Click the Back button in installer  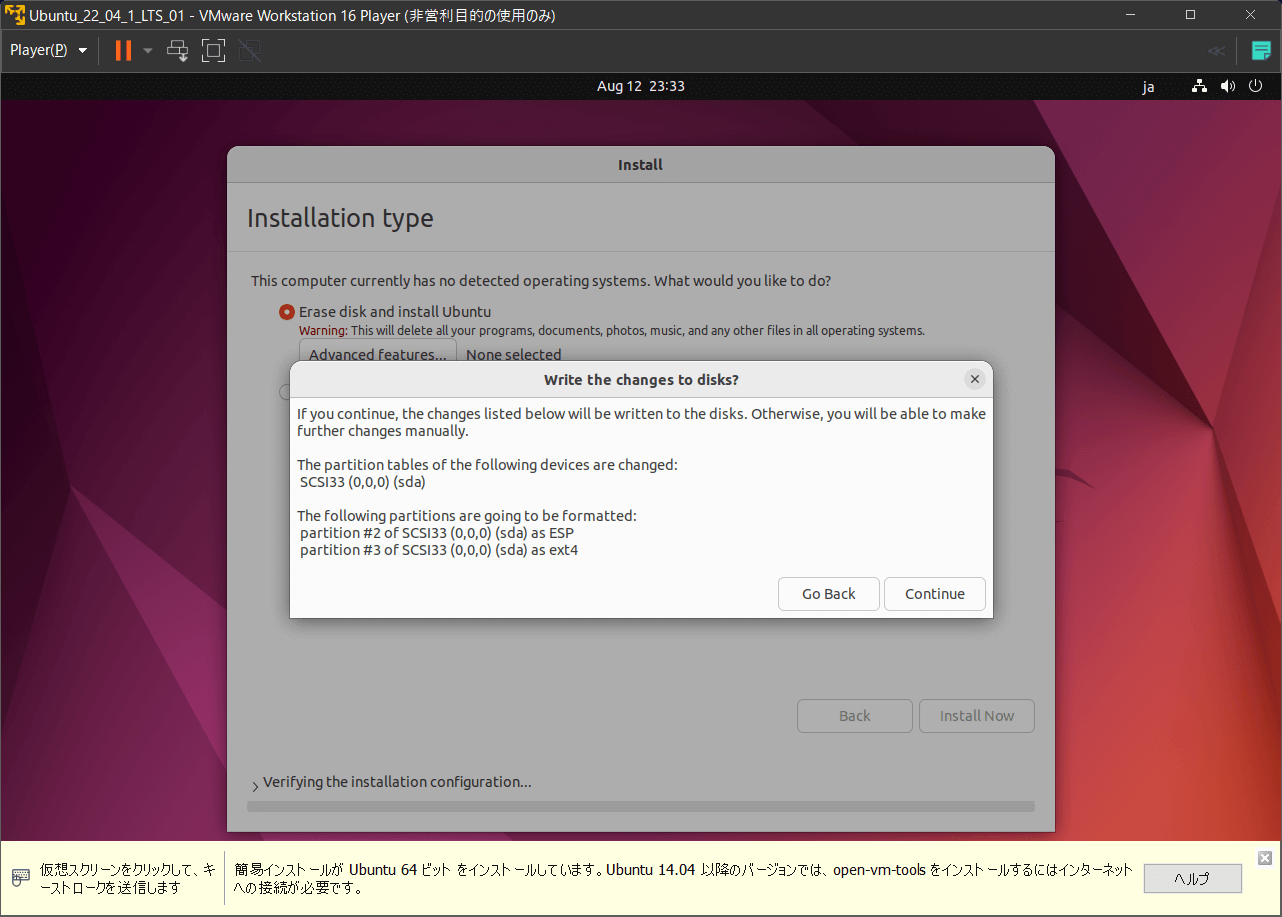point(855,716)
